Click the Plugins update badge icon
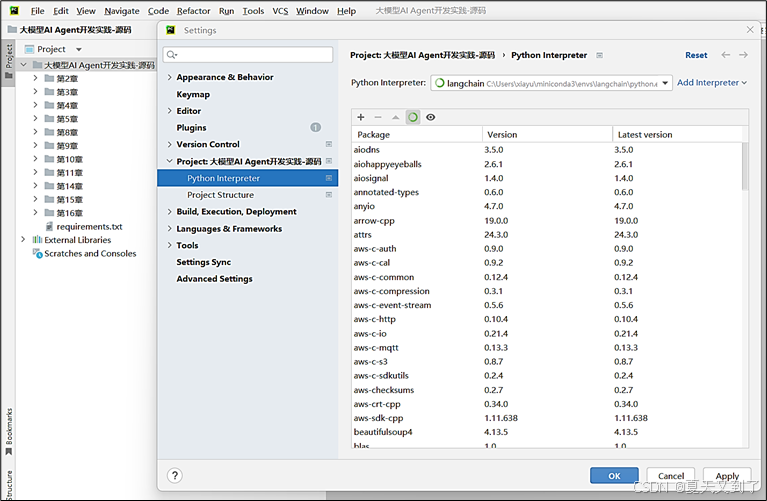Image resolution: width=767 pixels, height=501 pixels. (316, 127)
